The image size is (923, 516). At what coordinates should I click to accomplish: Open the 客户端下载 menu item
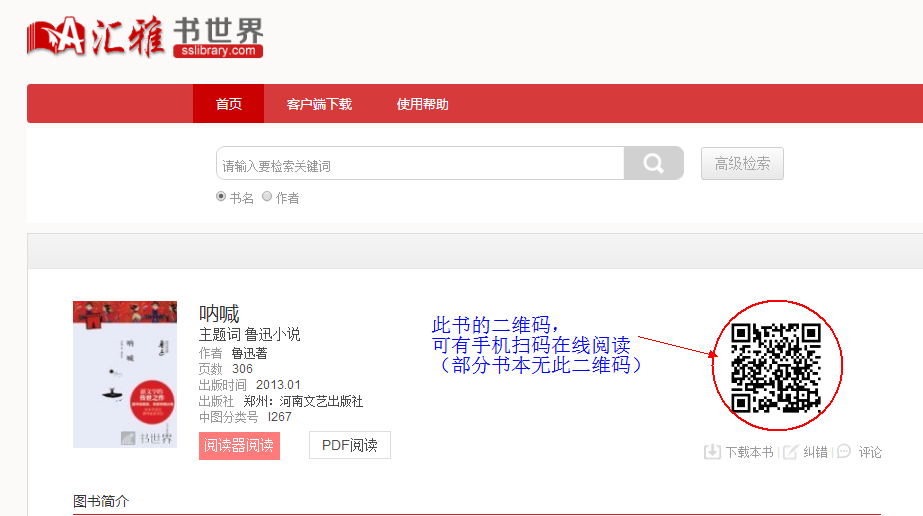coord(319,104)
